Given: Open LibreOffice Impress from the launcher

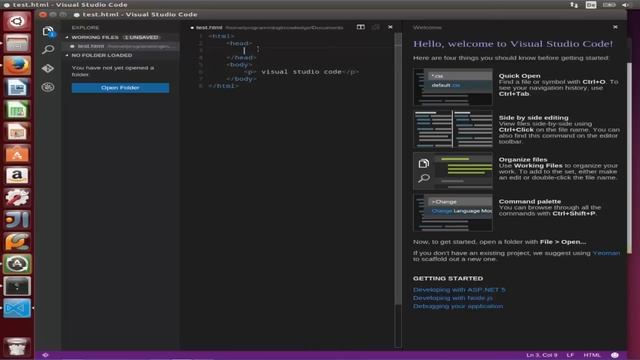Looking at the screenshot, I should [17, 131].
